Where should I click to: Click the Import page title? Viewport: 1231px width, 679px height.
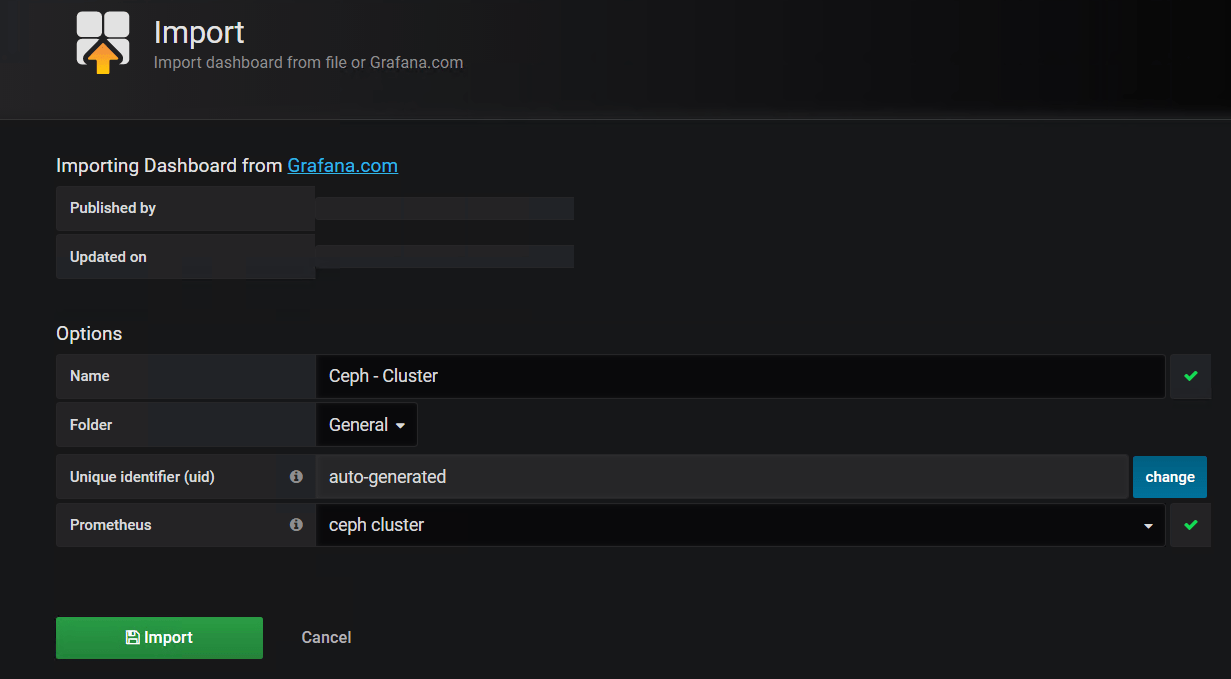(x=199, y=32)
